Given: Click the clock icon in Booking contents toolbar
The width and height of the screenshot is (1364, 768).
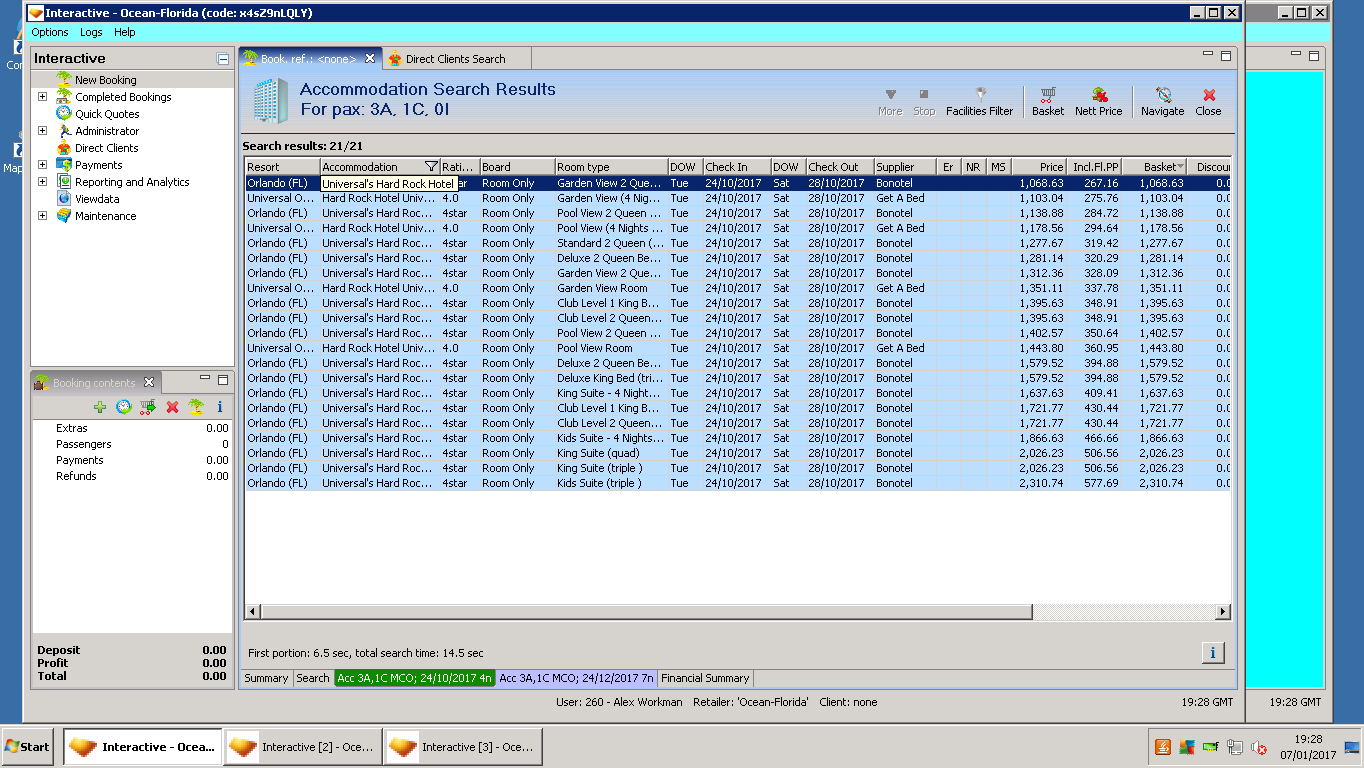Looking at the screenshot, I should (x=124, y=407).
